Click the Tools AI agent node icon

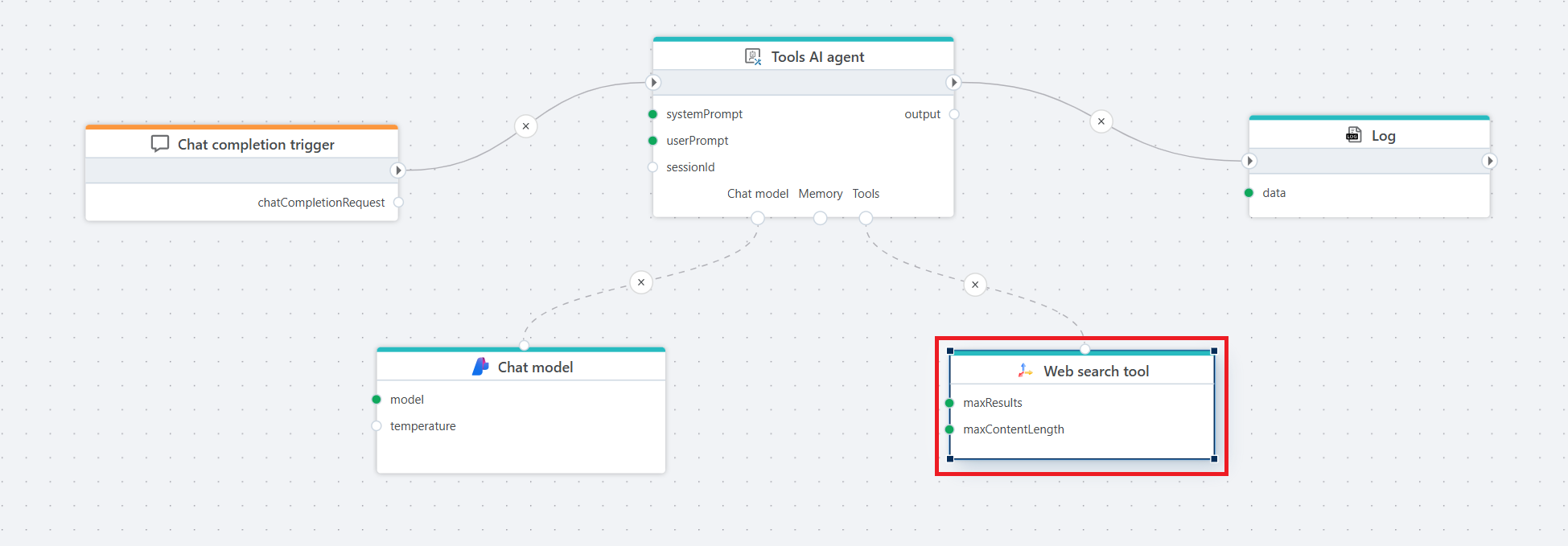click(x=753, y=56)
